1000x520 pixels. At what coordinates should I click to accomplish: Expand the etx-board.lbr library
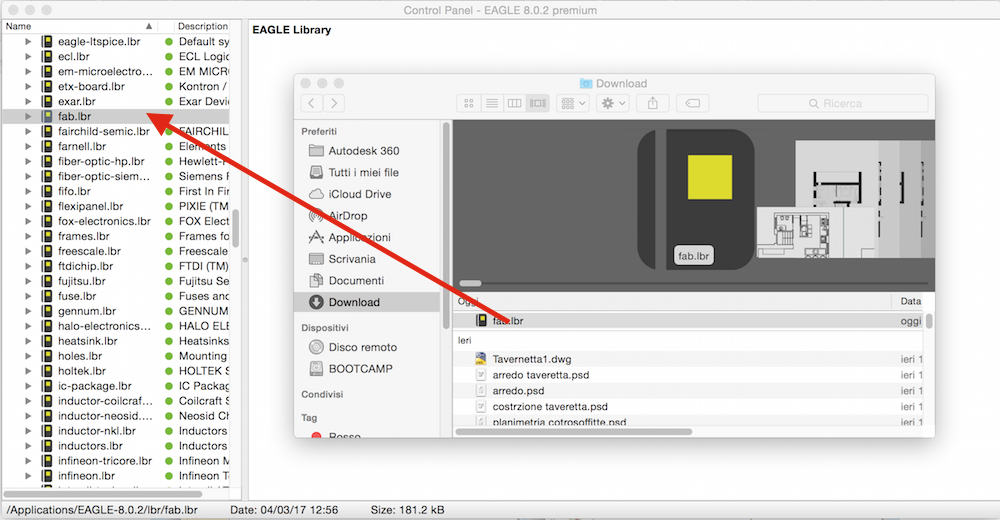[28, 86]
